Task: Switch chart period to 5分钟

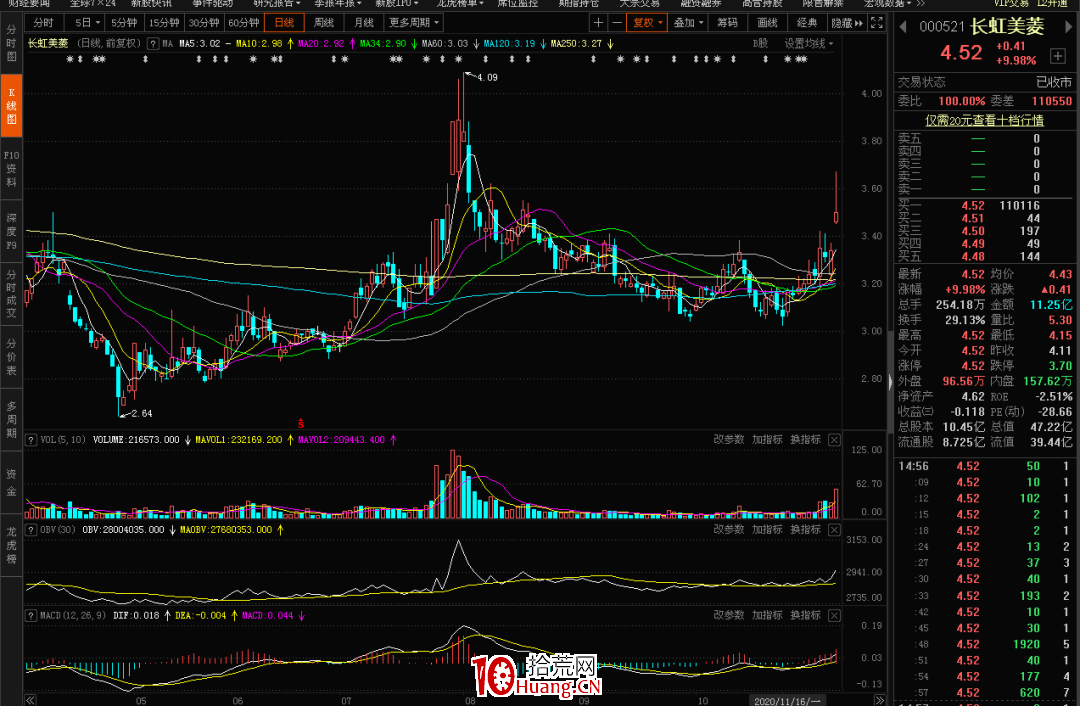Action: tap(123, 23)
